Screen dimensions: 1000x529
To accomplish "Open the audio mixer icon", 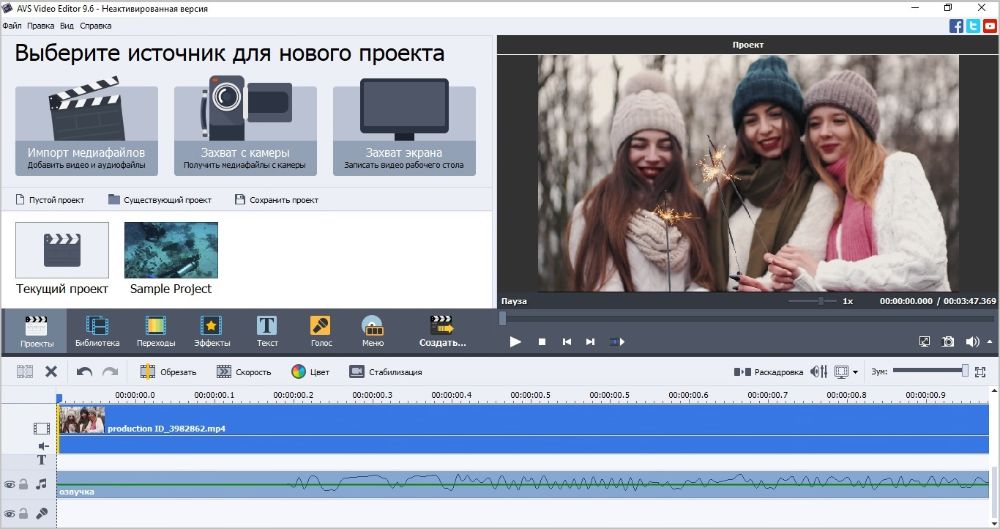I will click(818, 372).
